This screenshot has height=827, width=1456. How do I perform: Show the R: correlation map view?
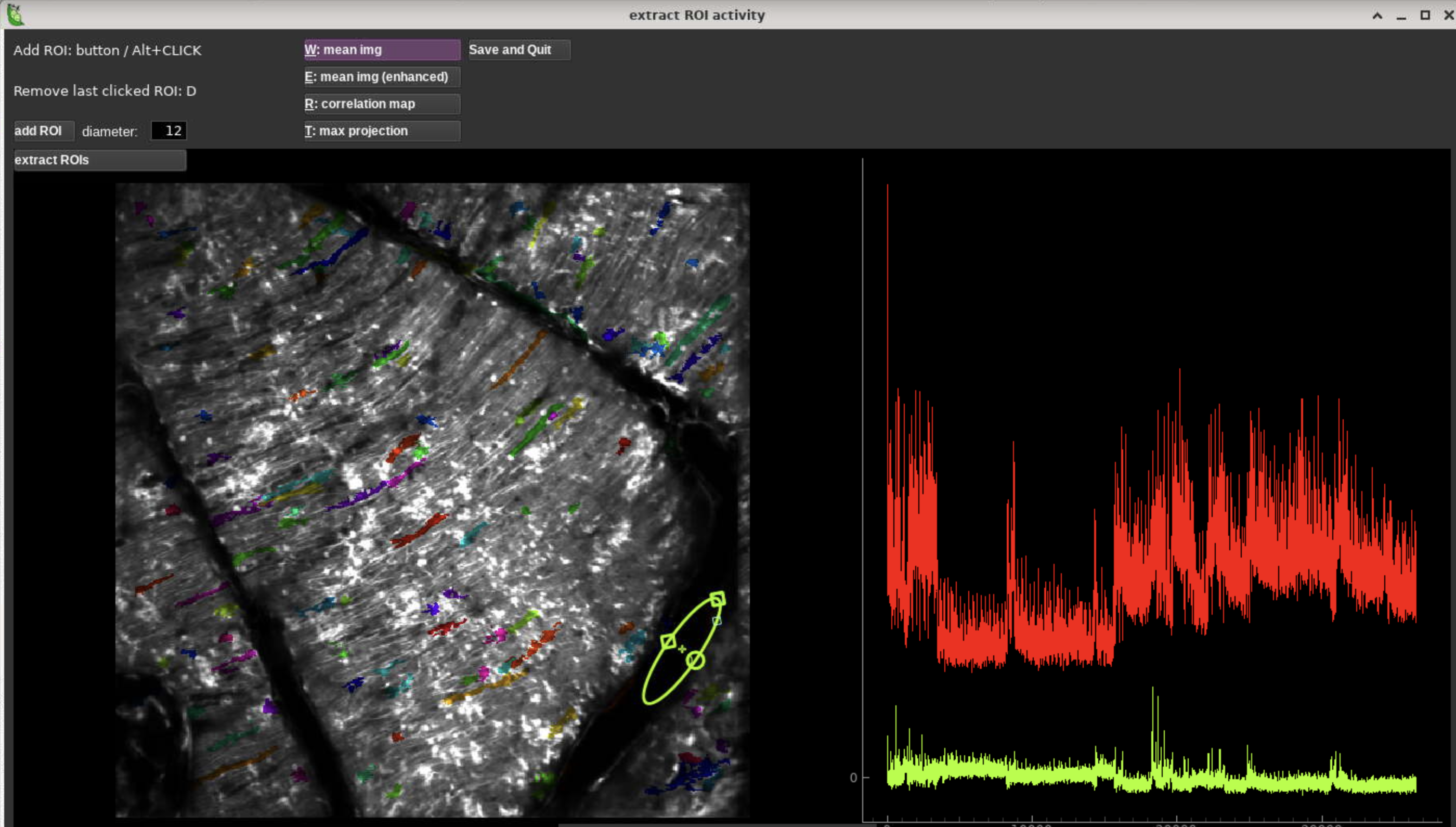382,104
